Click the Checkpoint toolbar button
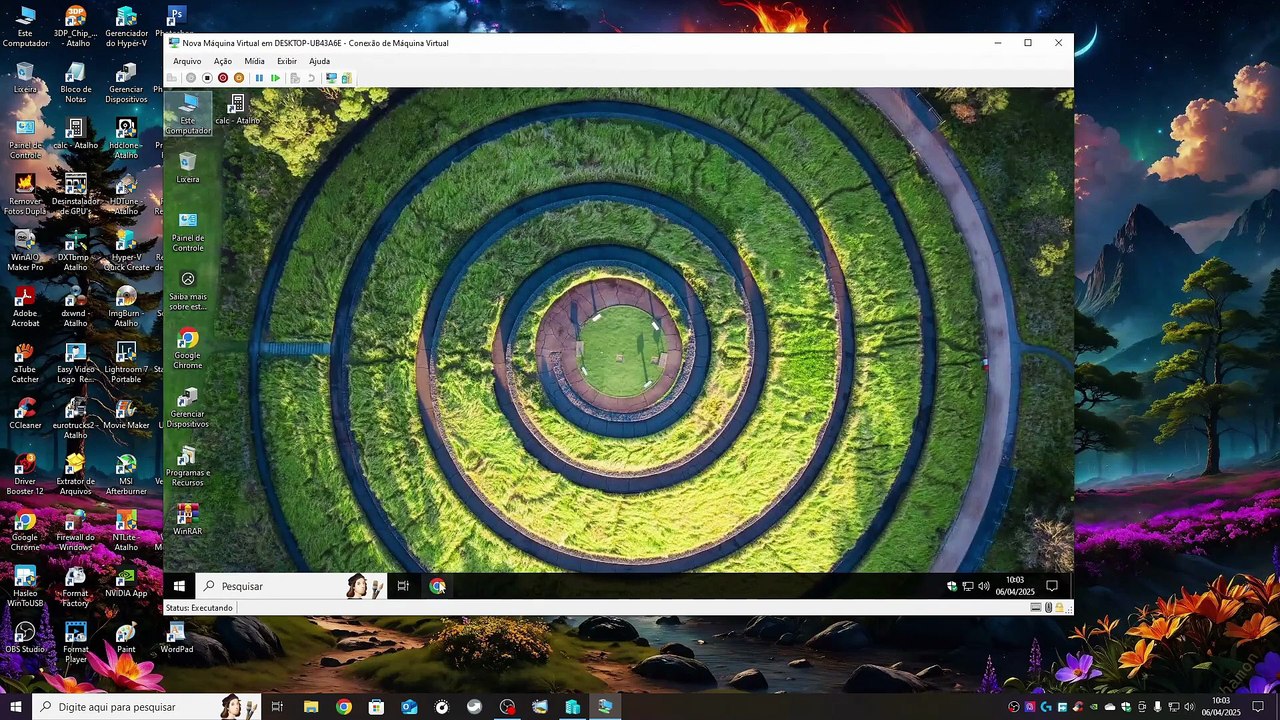The height and width of the screenshot is (720, 1280). click(x=295, y=78)
